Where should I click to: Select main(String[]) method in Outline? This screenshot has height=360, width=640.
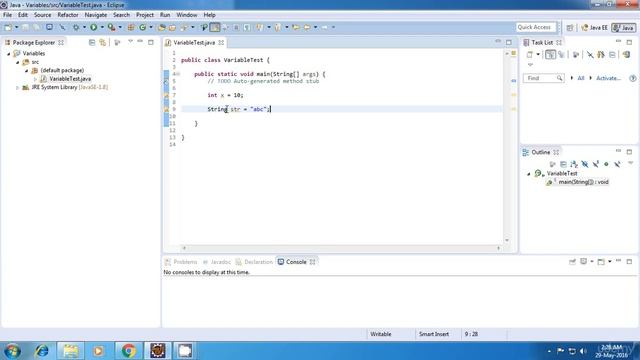point(583,182)
